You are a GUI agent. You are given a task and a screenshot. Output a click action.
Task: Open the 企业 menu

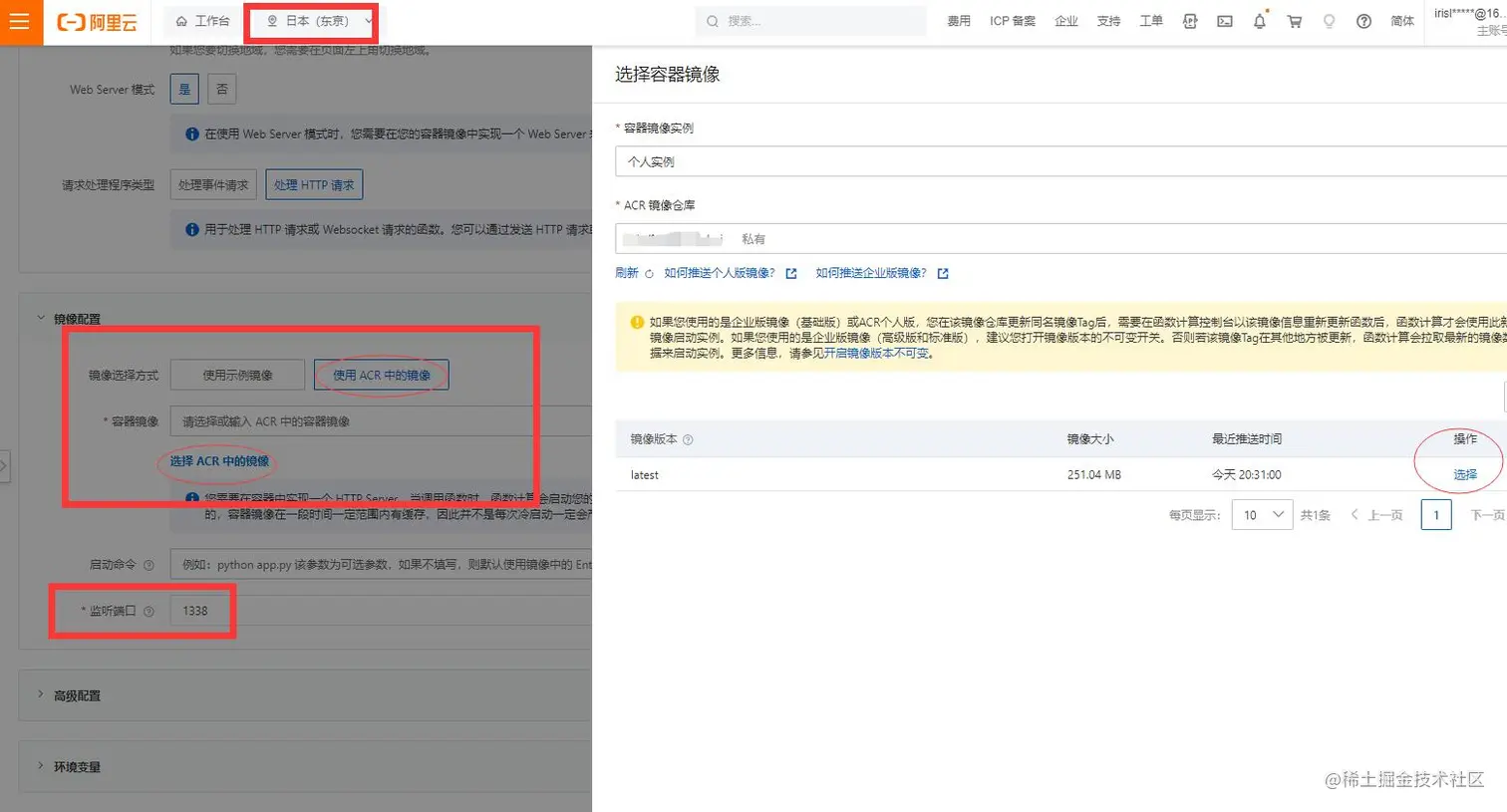1066,21
